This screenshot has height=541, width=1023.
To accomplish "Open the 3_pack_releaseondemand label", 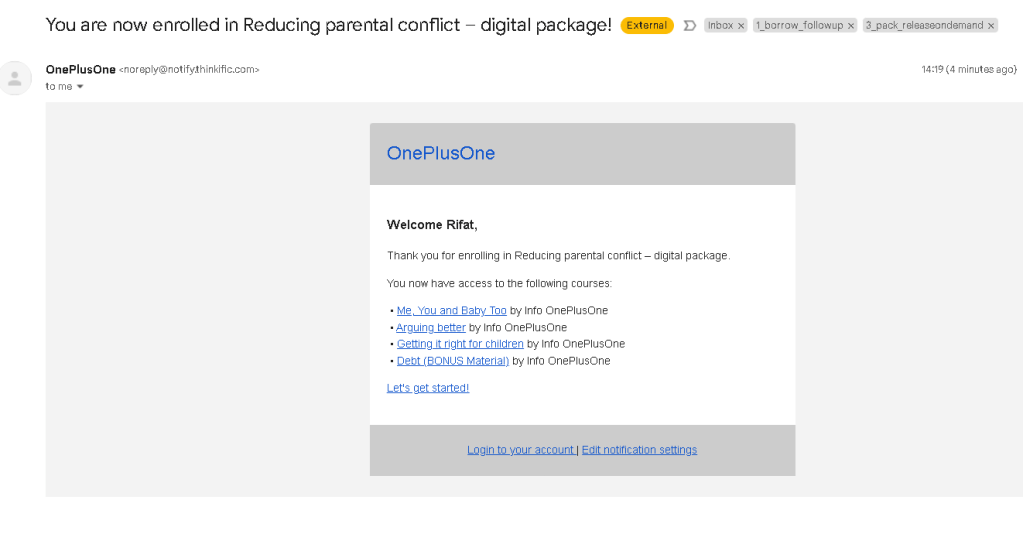I will tap(924, 25).
